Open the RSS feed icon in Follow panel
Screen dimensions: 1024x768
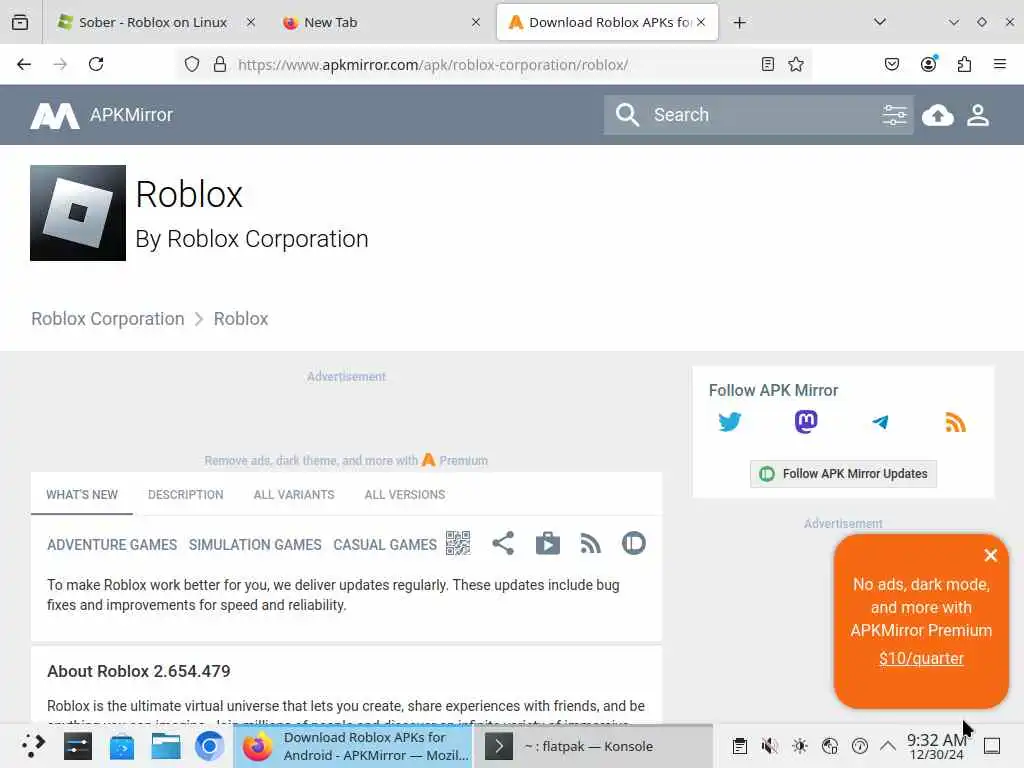pos(955,423)
